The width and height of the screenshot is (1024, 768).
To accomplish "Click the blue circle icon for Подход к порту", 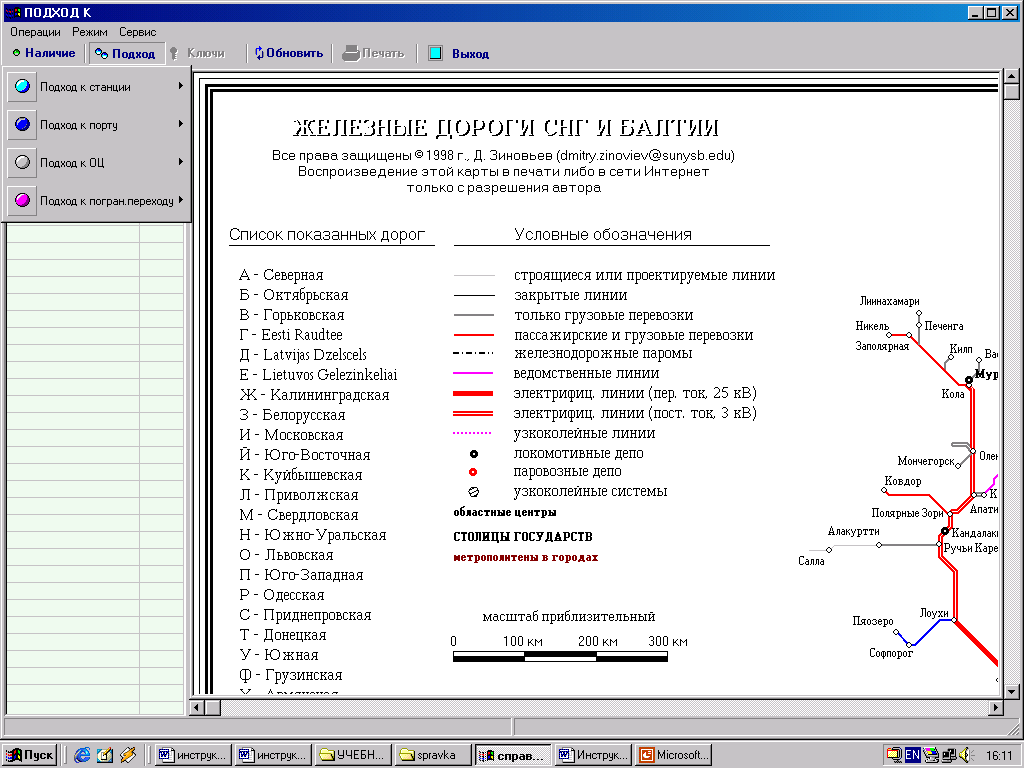I will (x=22, y=124).
